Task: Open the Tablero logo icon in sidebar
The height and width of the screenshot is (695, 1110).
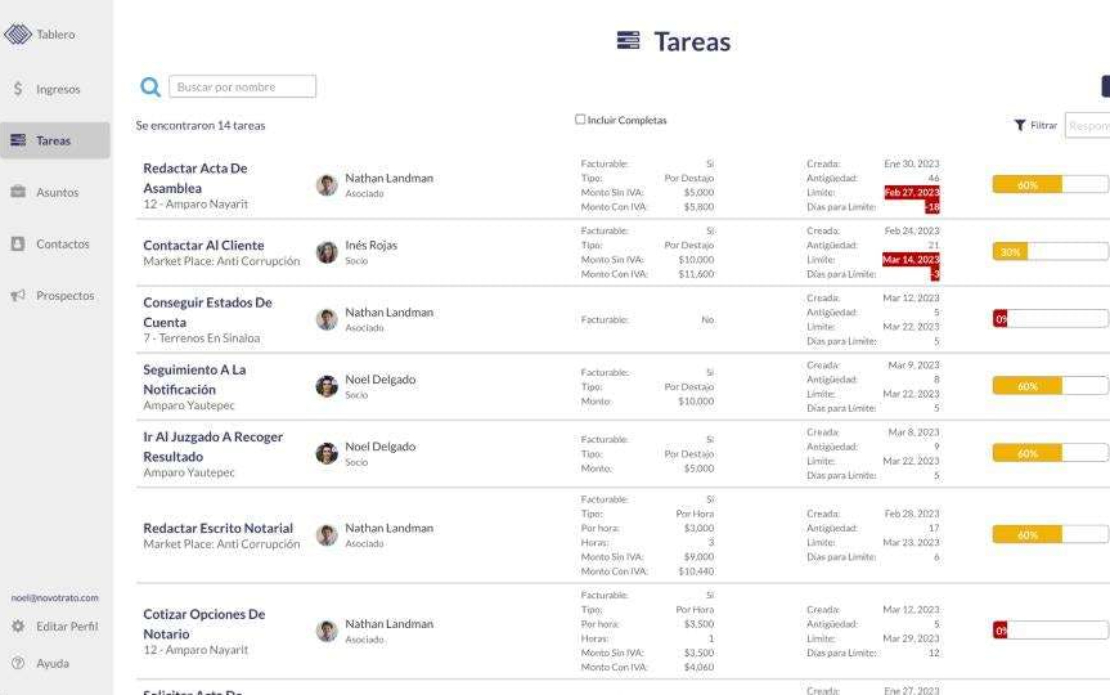Action: click(x=18, y=34)
